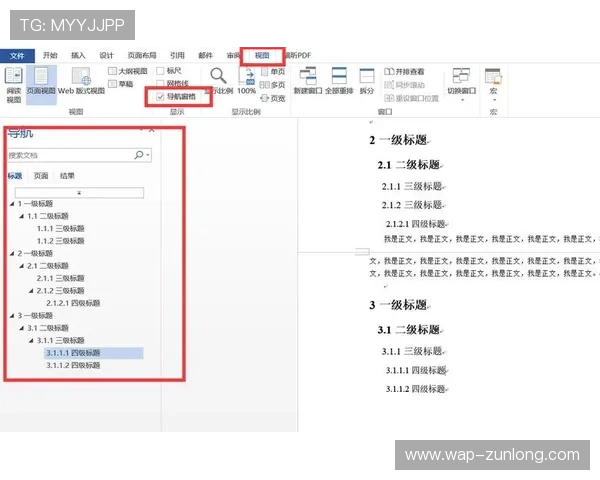Viewport: 600px width, 480px height.
Task: Open the 页面布局 page layout tab
Action: [x=142, y=56]
